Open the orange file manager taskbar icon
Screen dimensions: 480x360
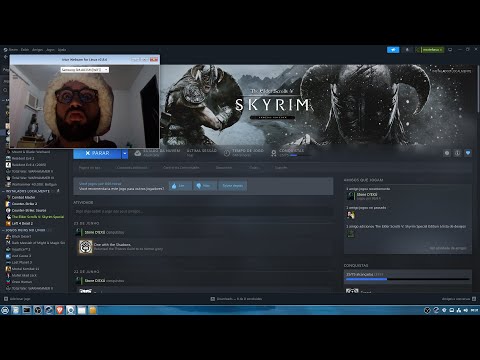[93, 310]
